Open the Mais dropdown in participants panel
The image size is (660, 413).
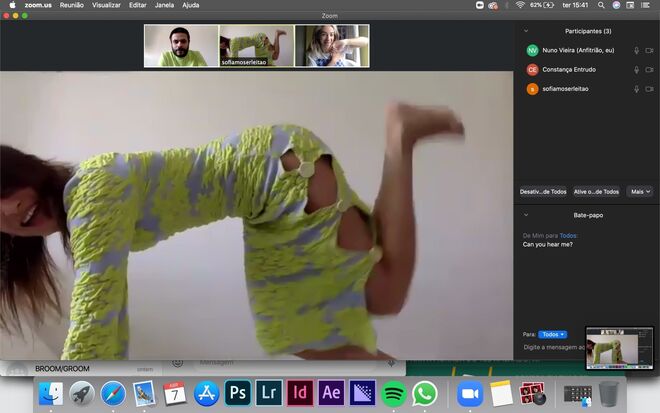pos(640,191)
